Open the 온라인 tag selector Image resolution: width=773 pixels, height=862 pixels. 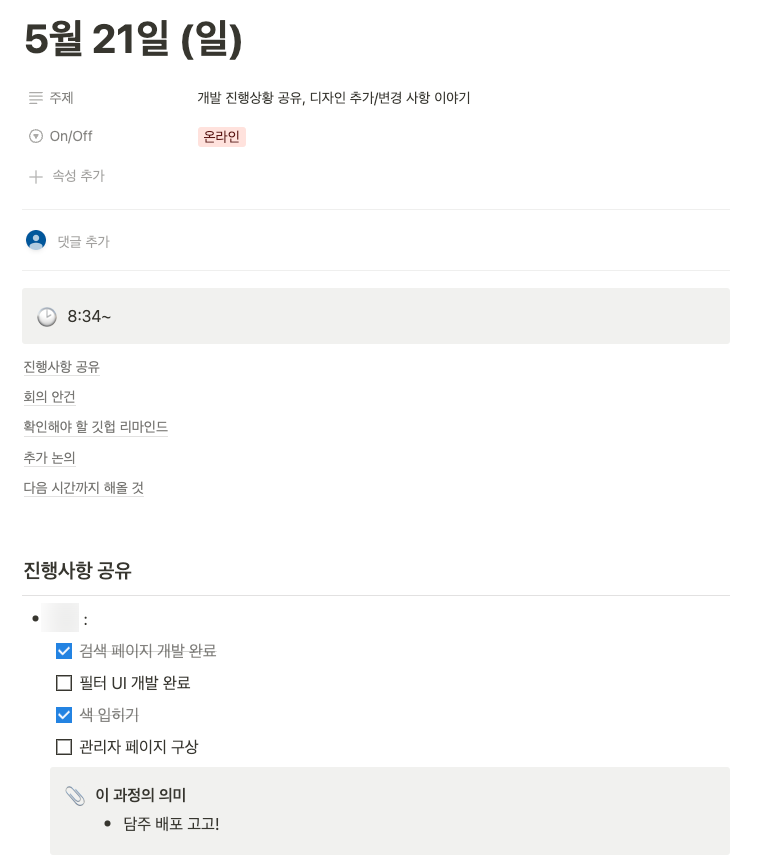(221, 137)
